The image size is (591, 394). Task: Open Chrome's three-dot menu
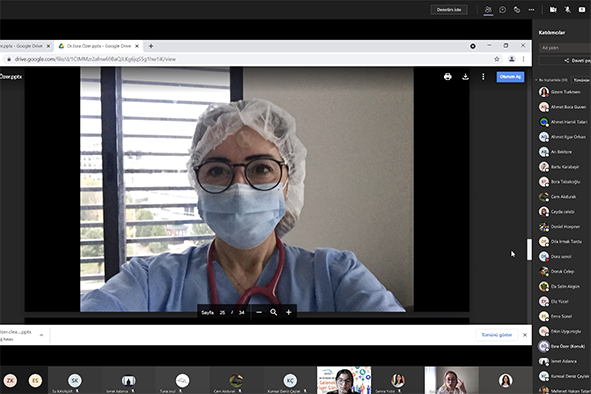[524, 59]
